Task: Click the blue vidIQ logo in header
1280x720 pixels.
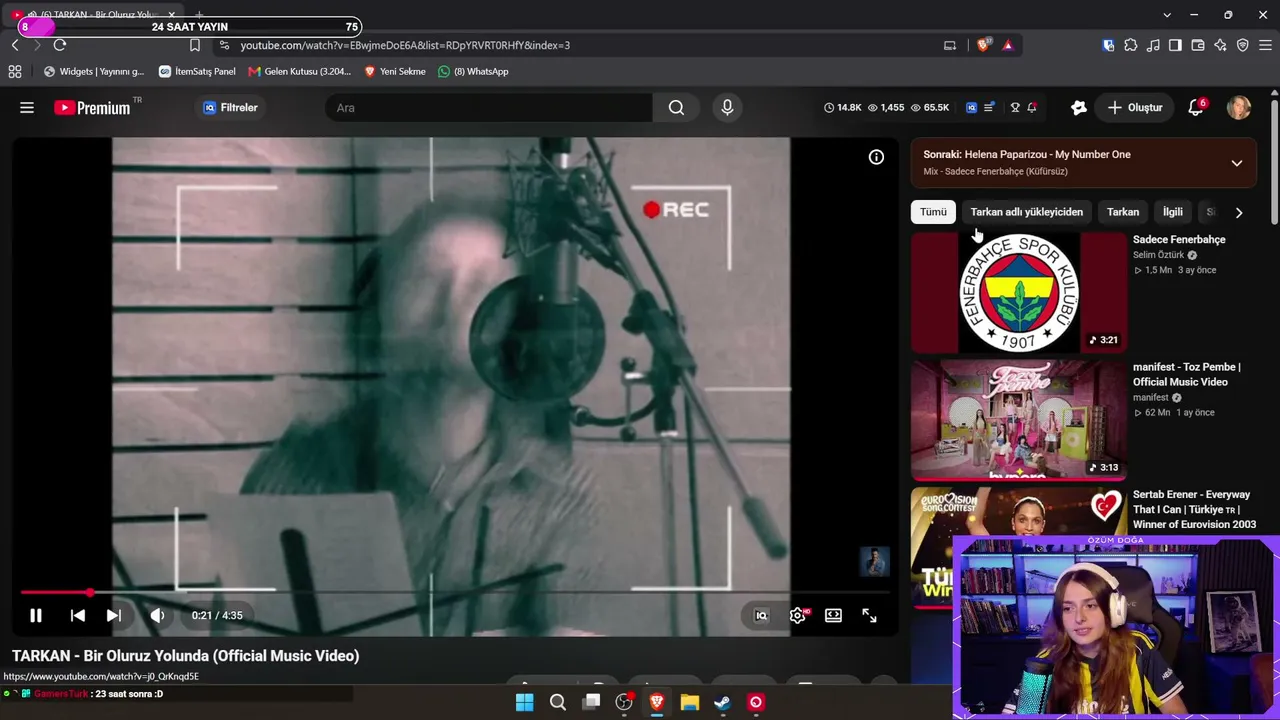Action: coord(971,108)
